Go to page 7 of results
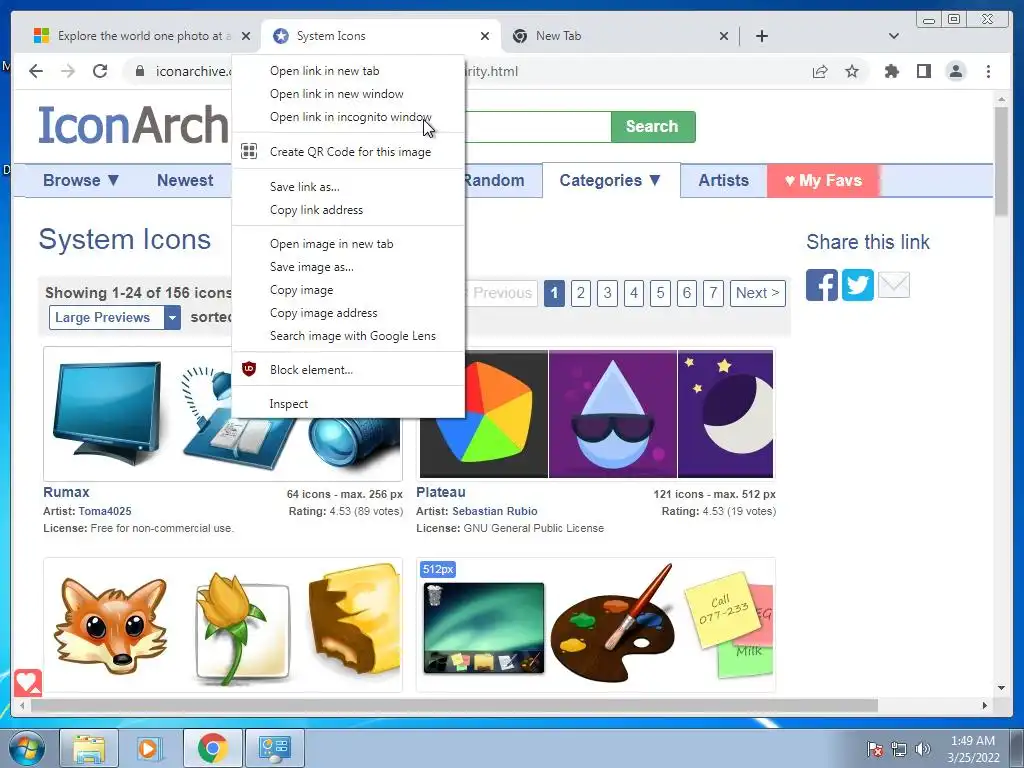The image size is (1024, 768). point(713,293)
